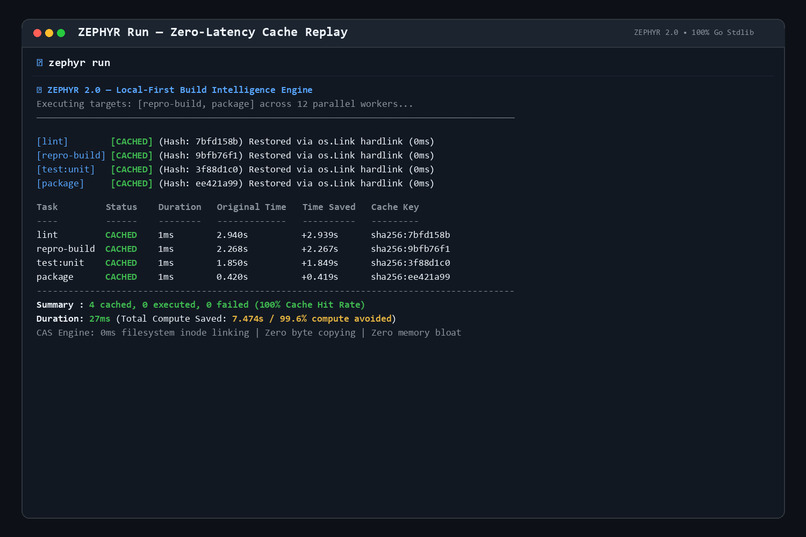The width and height of the screenshot is (806, 537).
Task: Click hash ee421a99 in the package log line
Action: [216, 183]
